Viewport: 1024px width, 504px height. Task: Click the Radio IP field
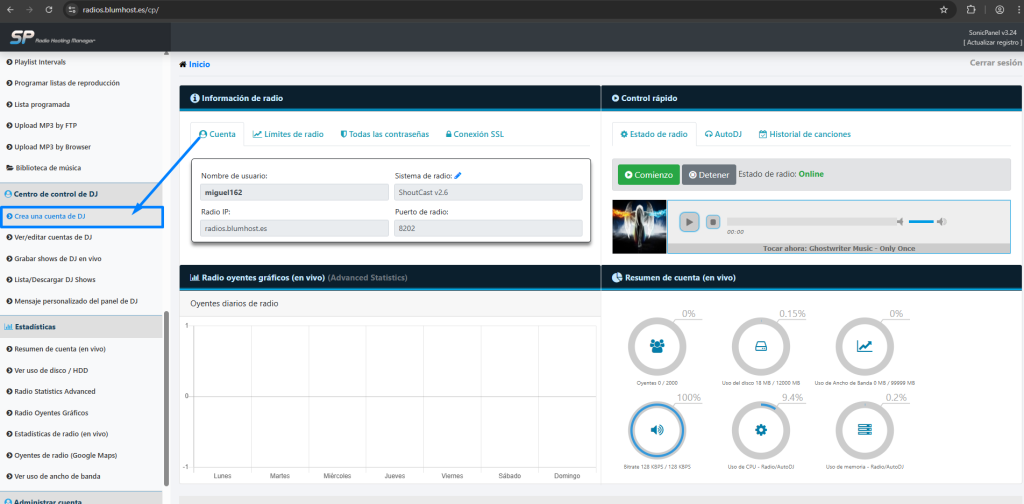click(x=295, y=228)
